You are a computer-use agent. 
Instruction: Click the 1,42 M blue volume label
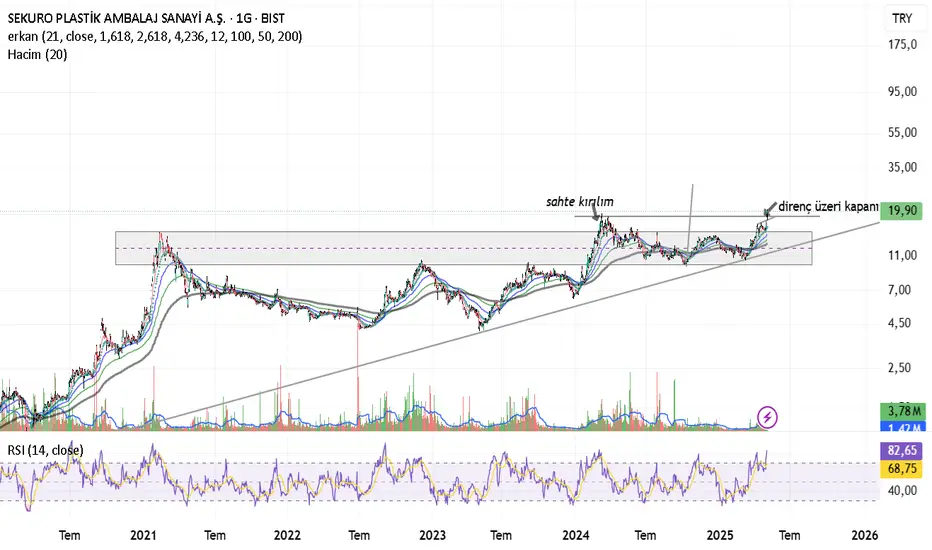pos(901,426)
